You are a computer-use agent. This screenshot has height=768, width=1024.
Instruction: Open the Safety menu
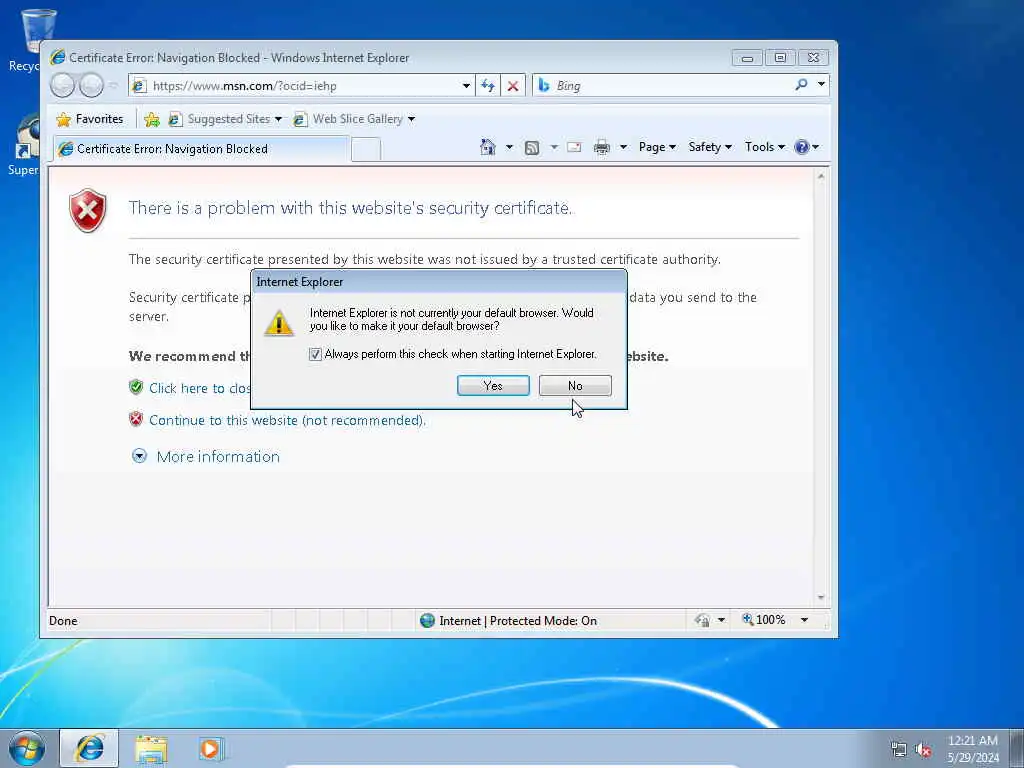point(710,147)
